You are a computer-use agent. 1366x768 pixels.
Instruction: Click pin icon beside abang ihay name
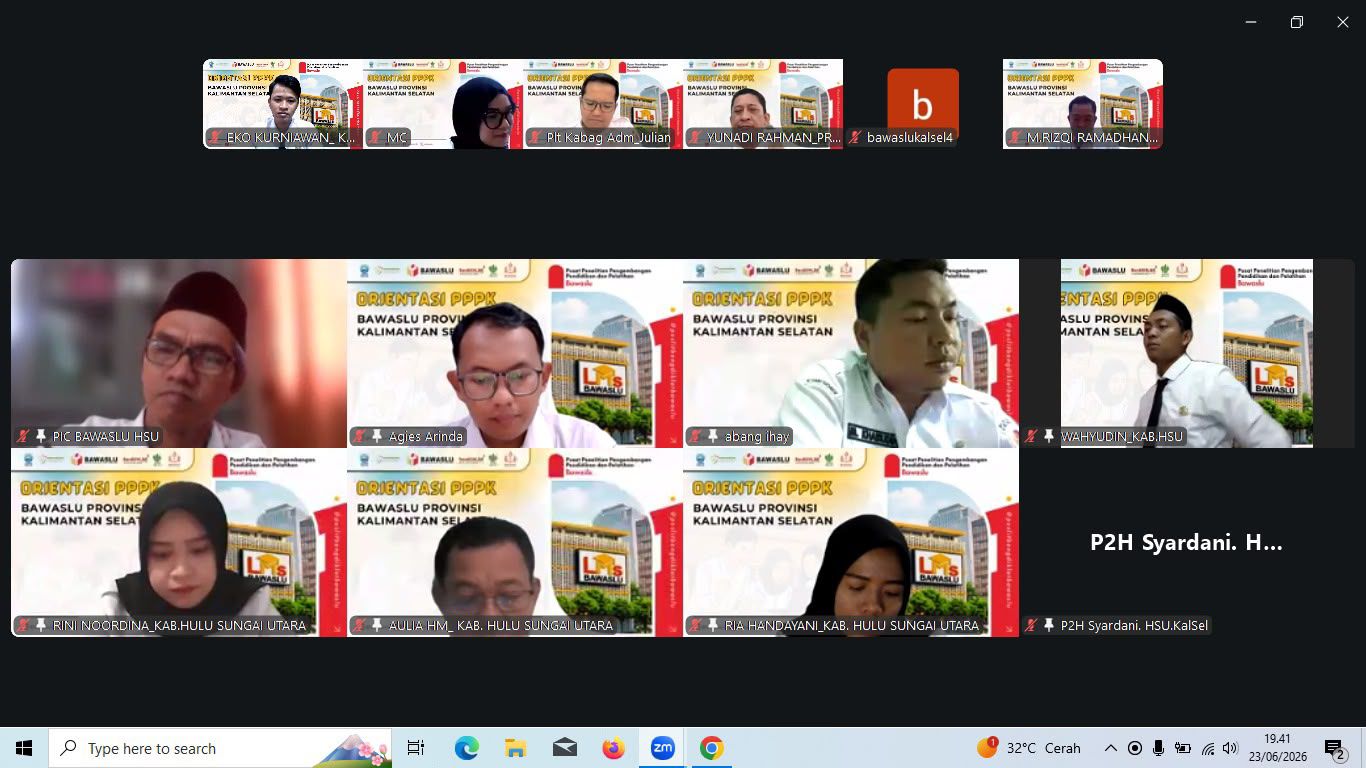[x=713, y=437]
